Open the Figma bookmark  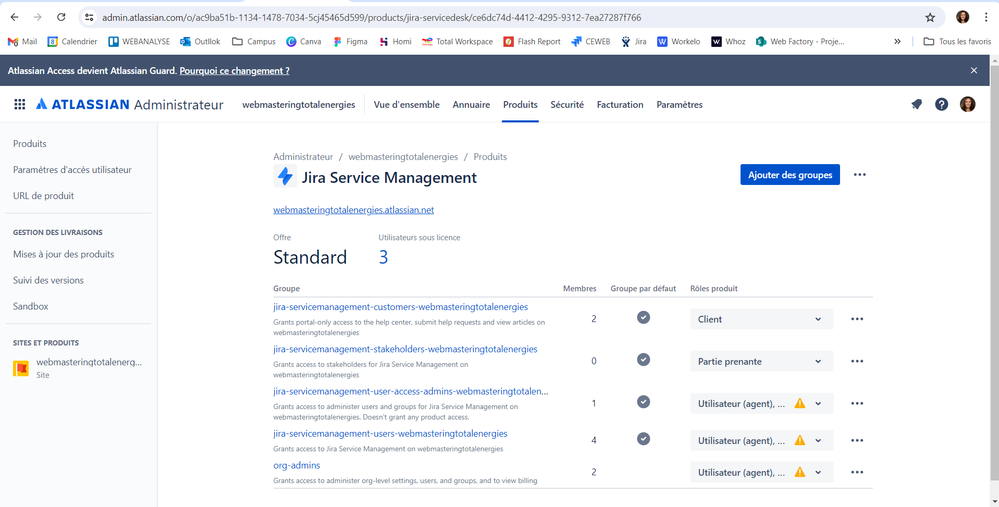tap(350, 41)
